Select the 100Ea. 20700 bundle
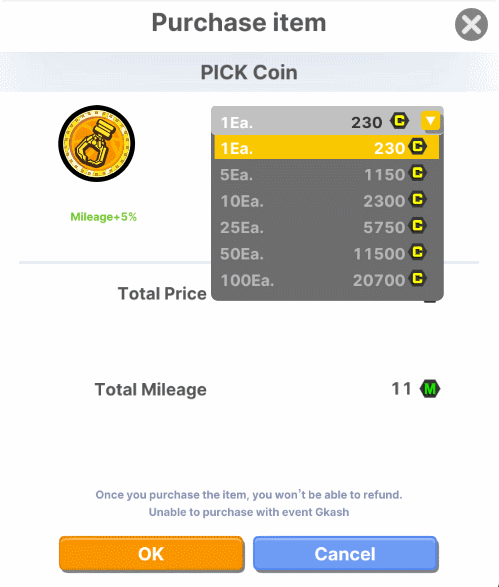Image resolution: width=499 pixels, height=587 pixels. [326, 280]
